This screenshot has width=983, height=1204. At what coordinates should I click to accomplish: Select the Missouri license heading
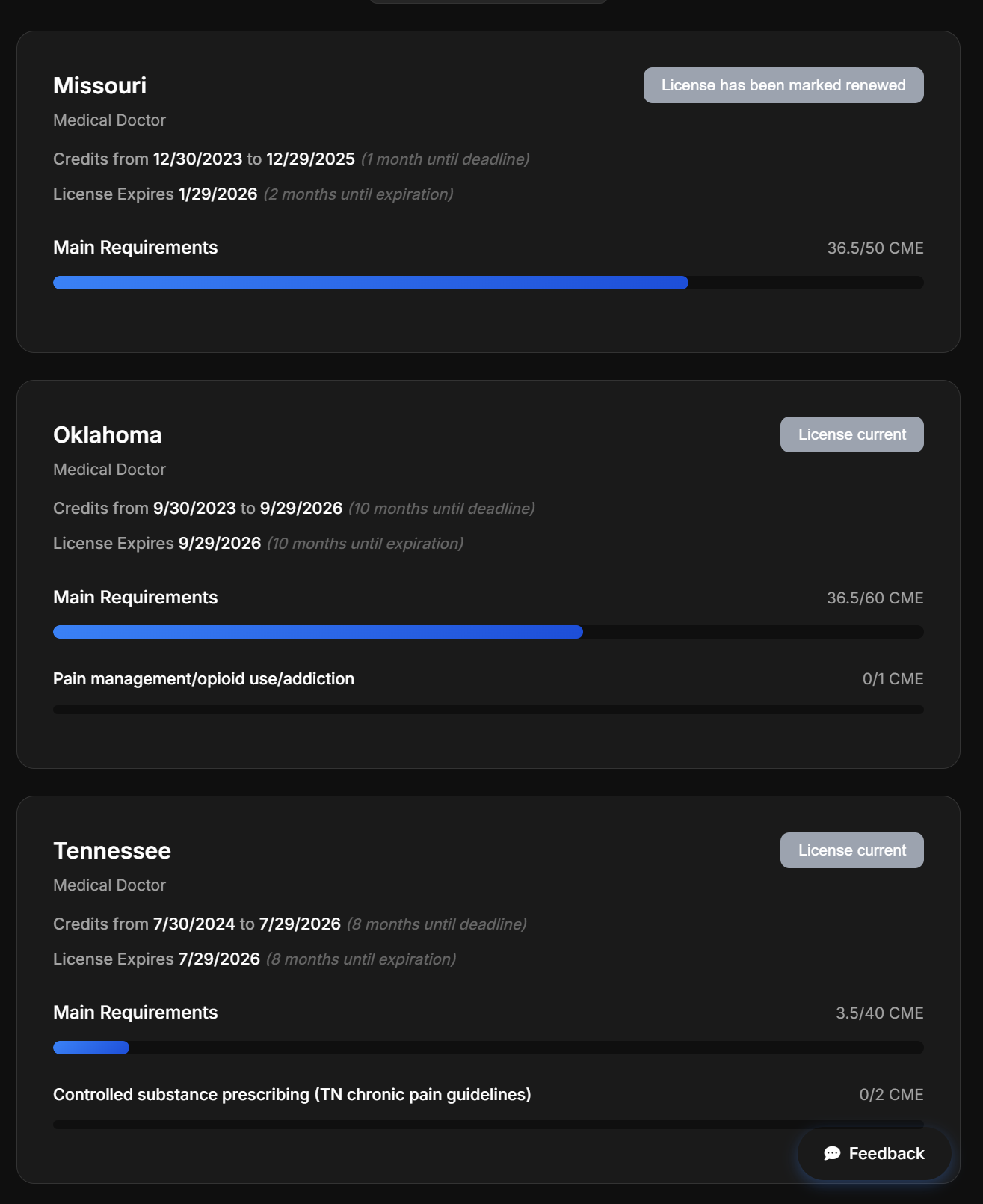99,85
